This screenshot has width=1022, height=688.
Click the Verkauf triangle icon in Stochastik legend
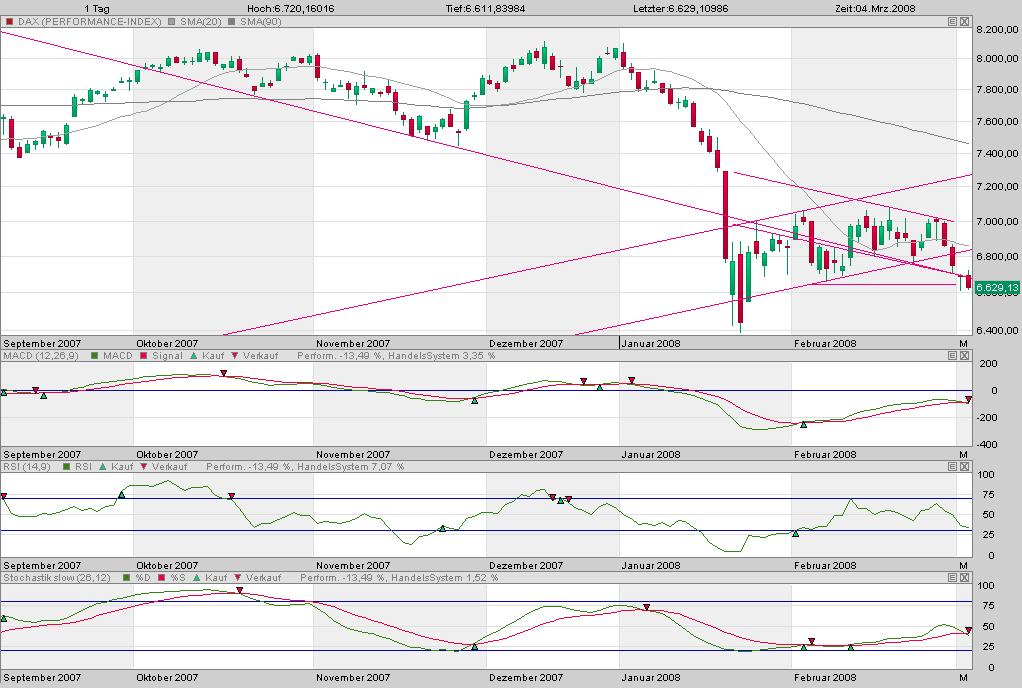237,577
